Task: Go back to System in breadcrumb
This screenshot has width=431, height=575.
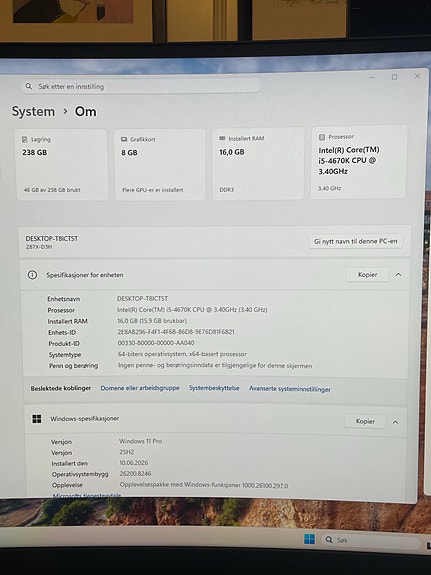Action: [x=33, y=111]
